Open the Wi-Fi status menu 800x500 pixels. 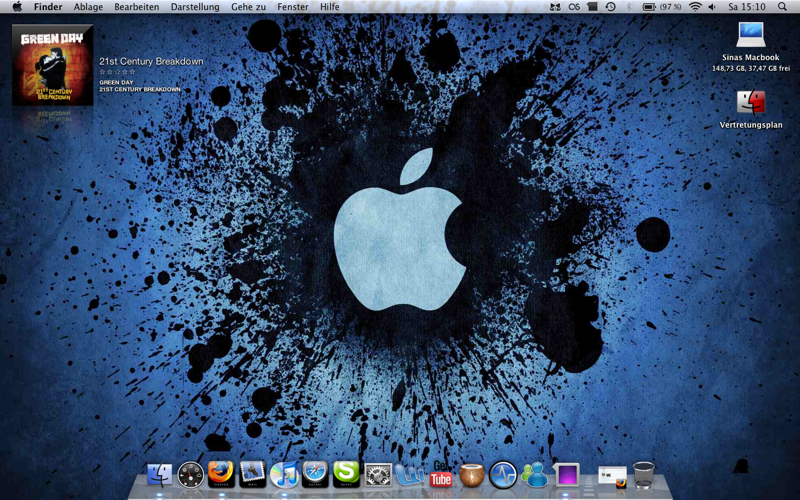click(695, 7)
